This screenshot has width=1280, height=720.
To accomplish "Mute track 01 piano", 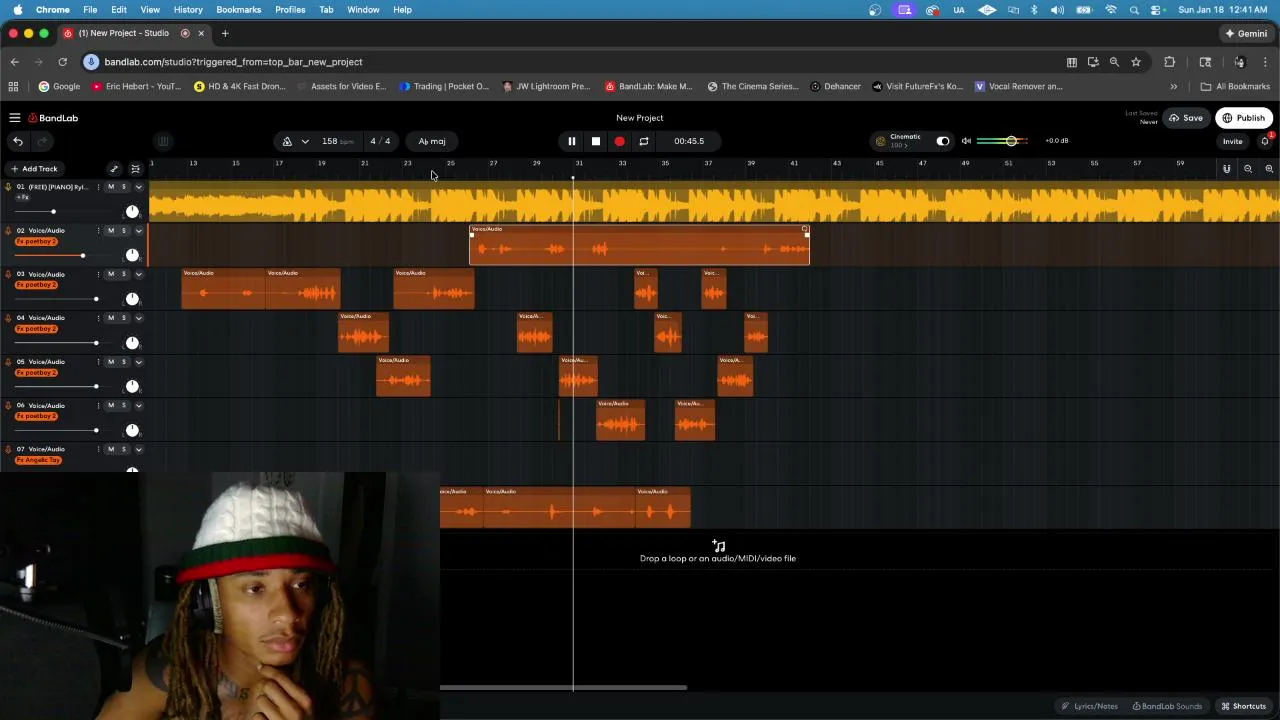I will (x=111, y=187).
